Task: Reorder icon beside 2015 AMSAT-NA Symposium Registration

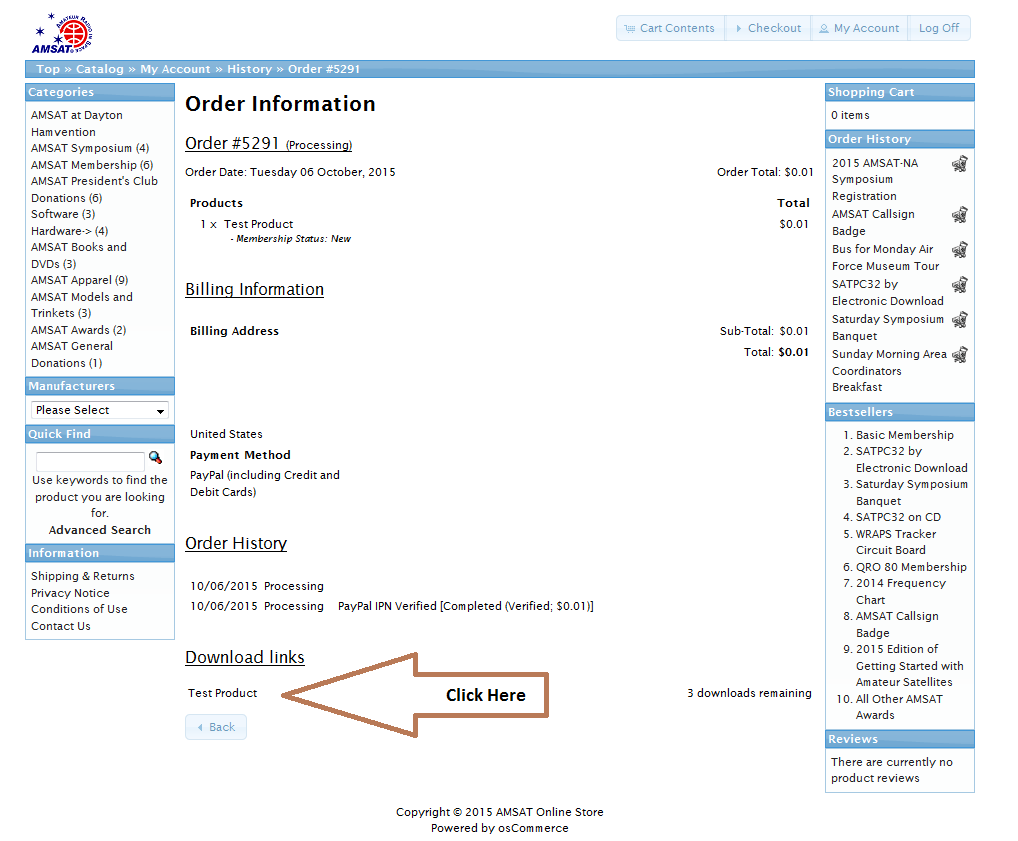Action: (960, 164)
